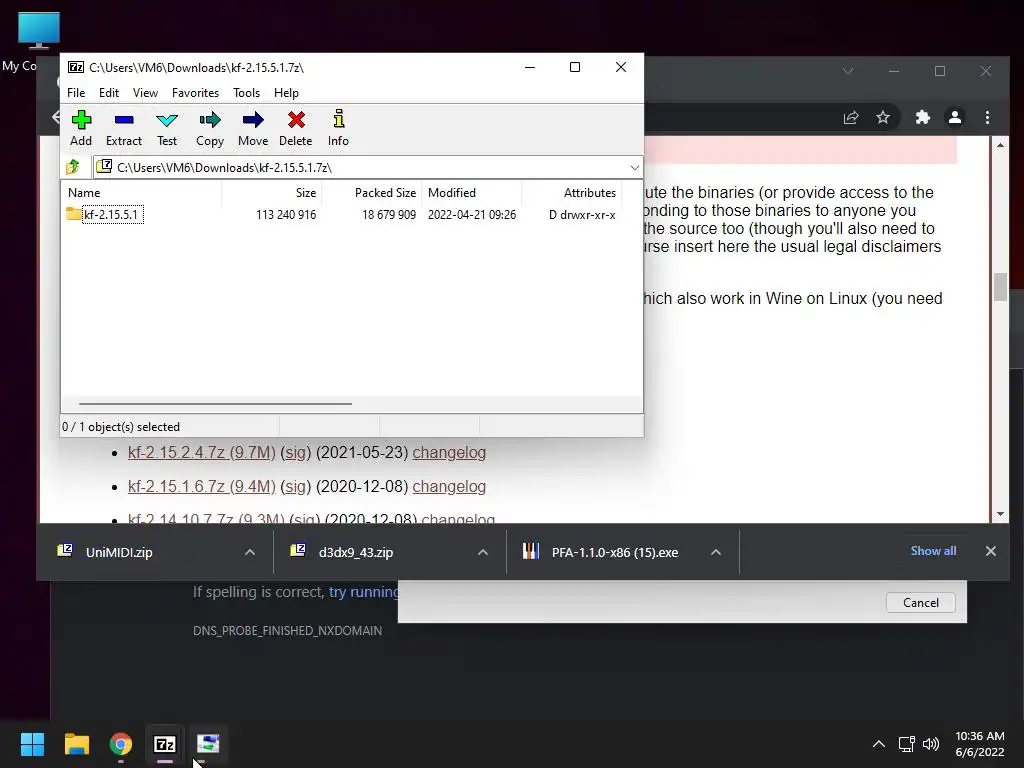
Task: Open d3dx9_43.zip download options arrow
Action: click(x=483, y=552)
